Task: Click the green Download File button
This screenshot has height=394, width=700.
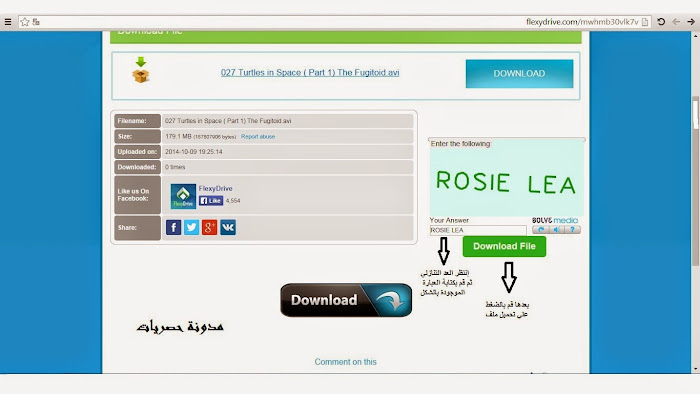Action: [x=504, y=246]
